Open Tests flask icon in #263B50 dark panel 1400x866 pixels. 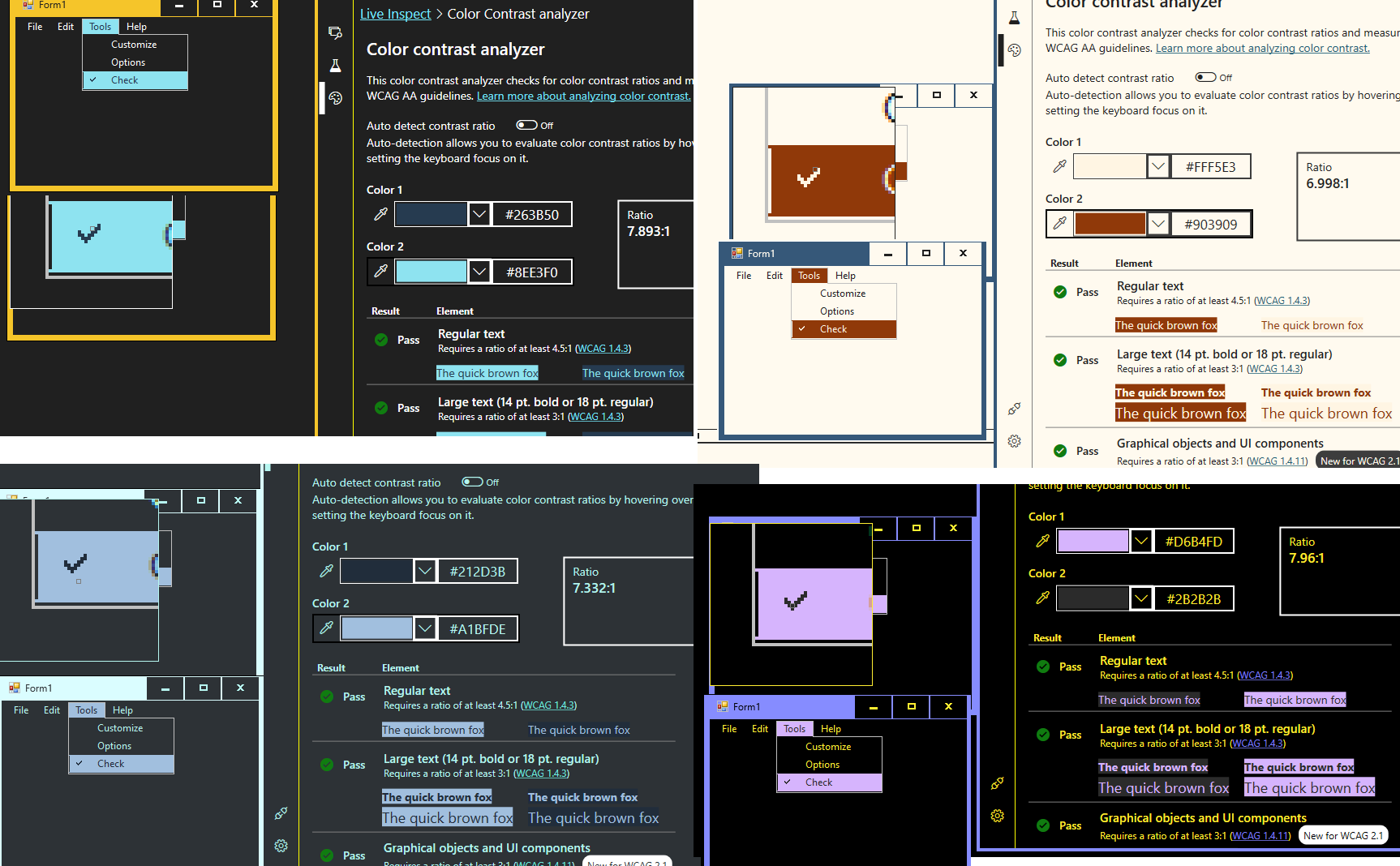pos(335,66)
